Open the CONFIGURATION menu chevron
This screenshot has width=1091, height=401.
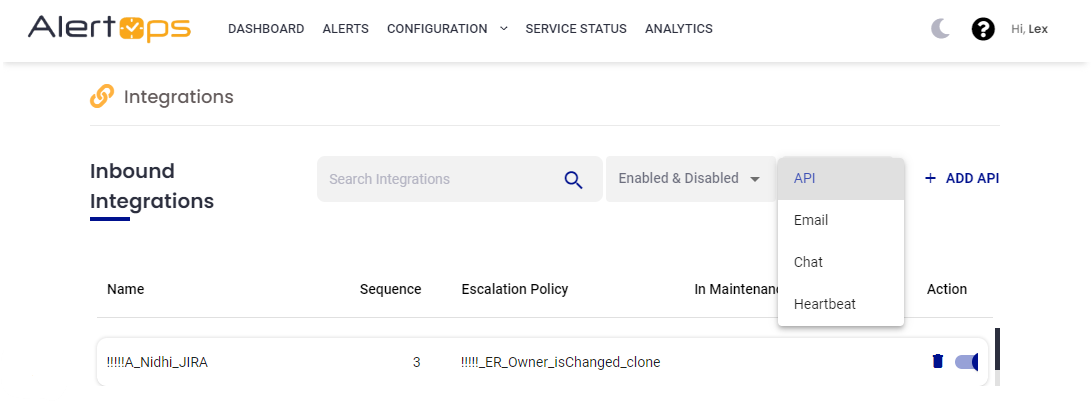(503, 29)
